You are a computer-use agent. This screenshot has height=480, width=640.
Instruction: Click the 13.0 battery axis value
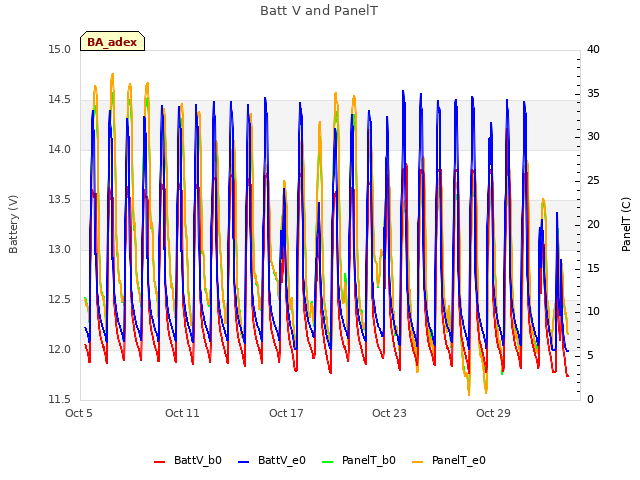tap(60, 249)
